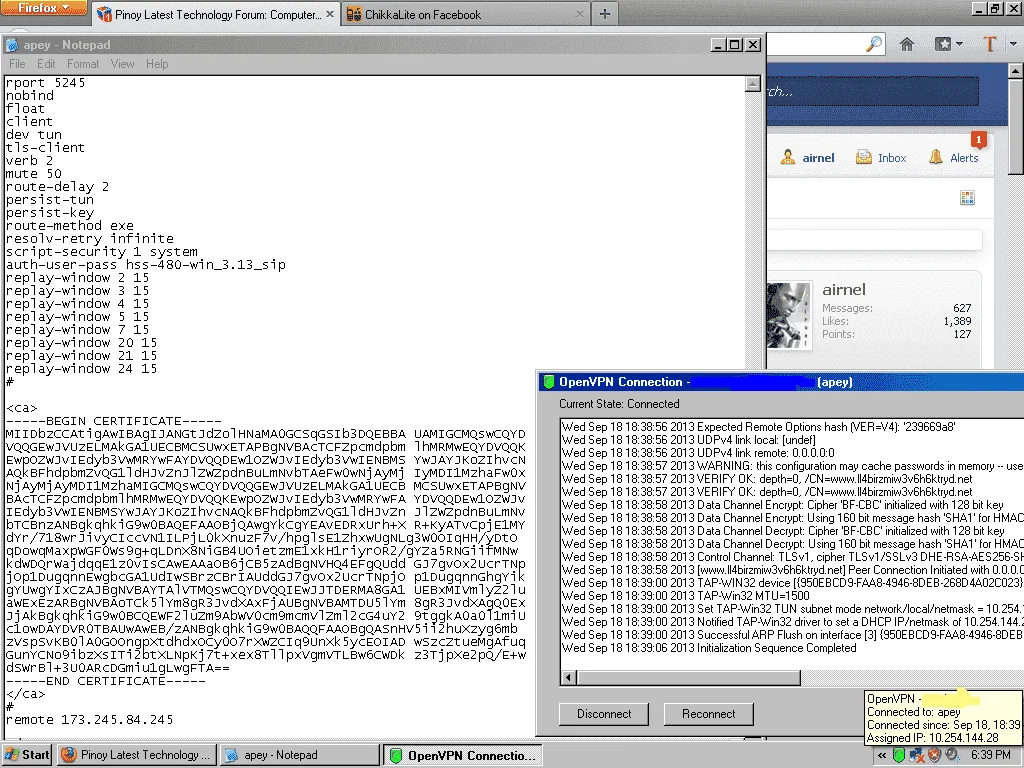
Task: Click the Alerts bell icon
Action: coord(936,157)
